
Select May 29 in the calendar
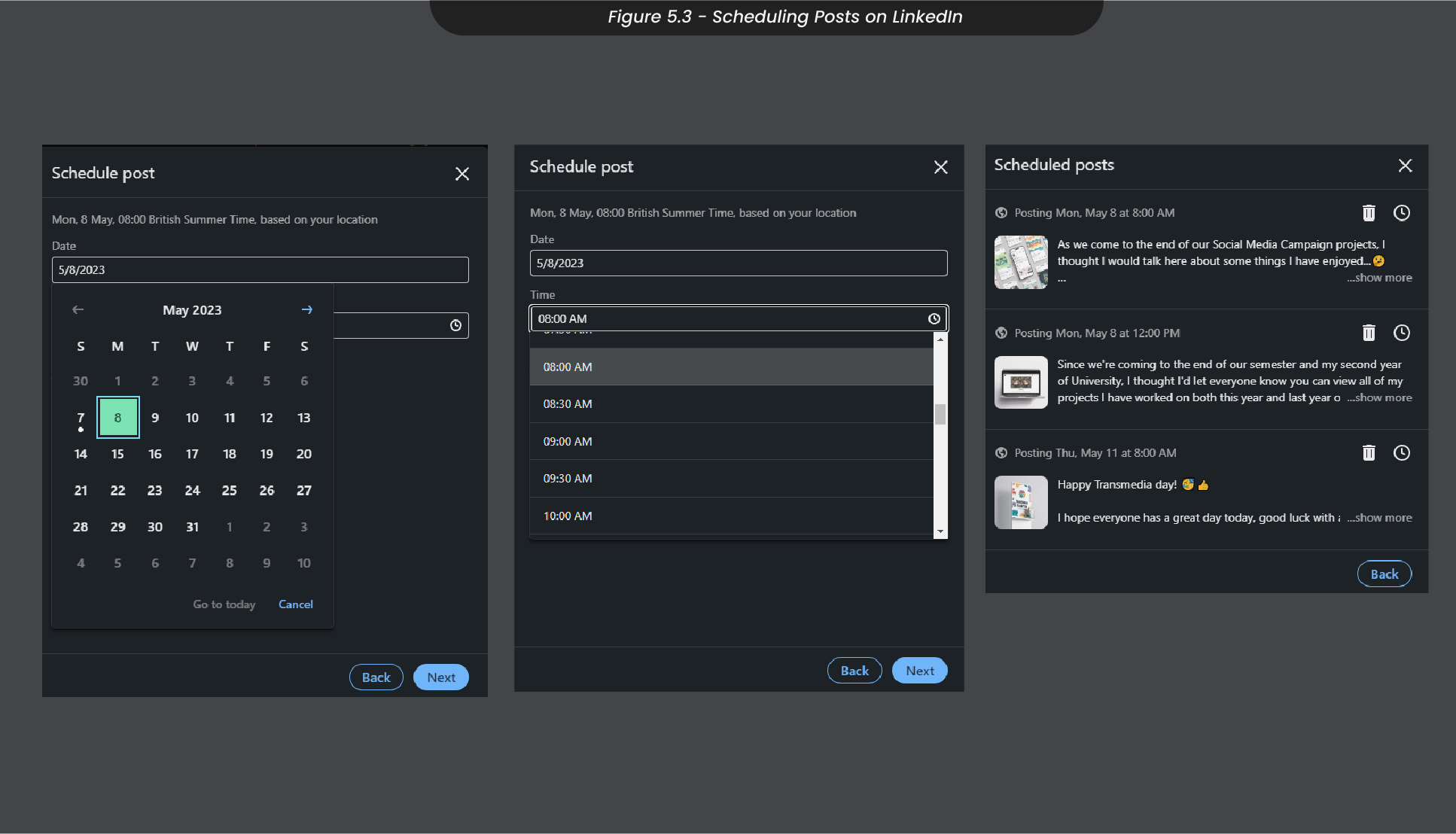click(118, 527)
